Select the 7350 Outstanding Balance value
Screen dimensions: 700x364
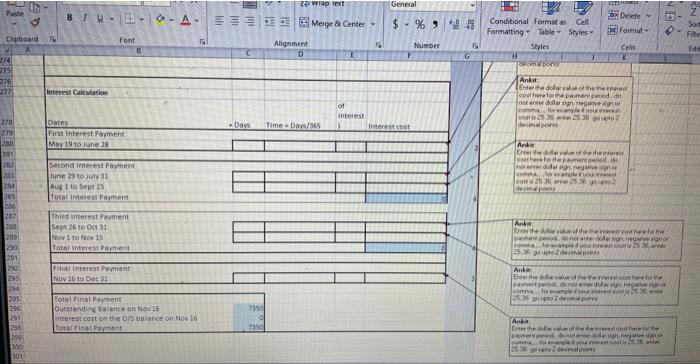249,308
